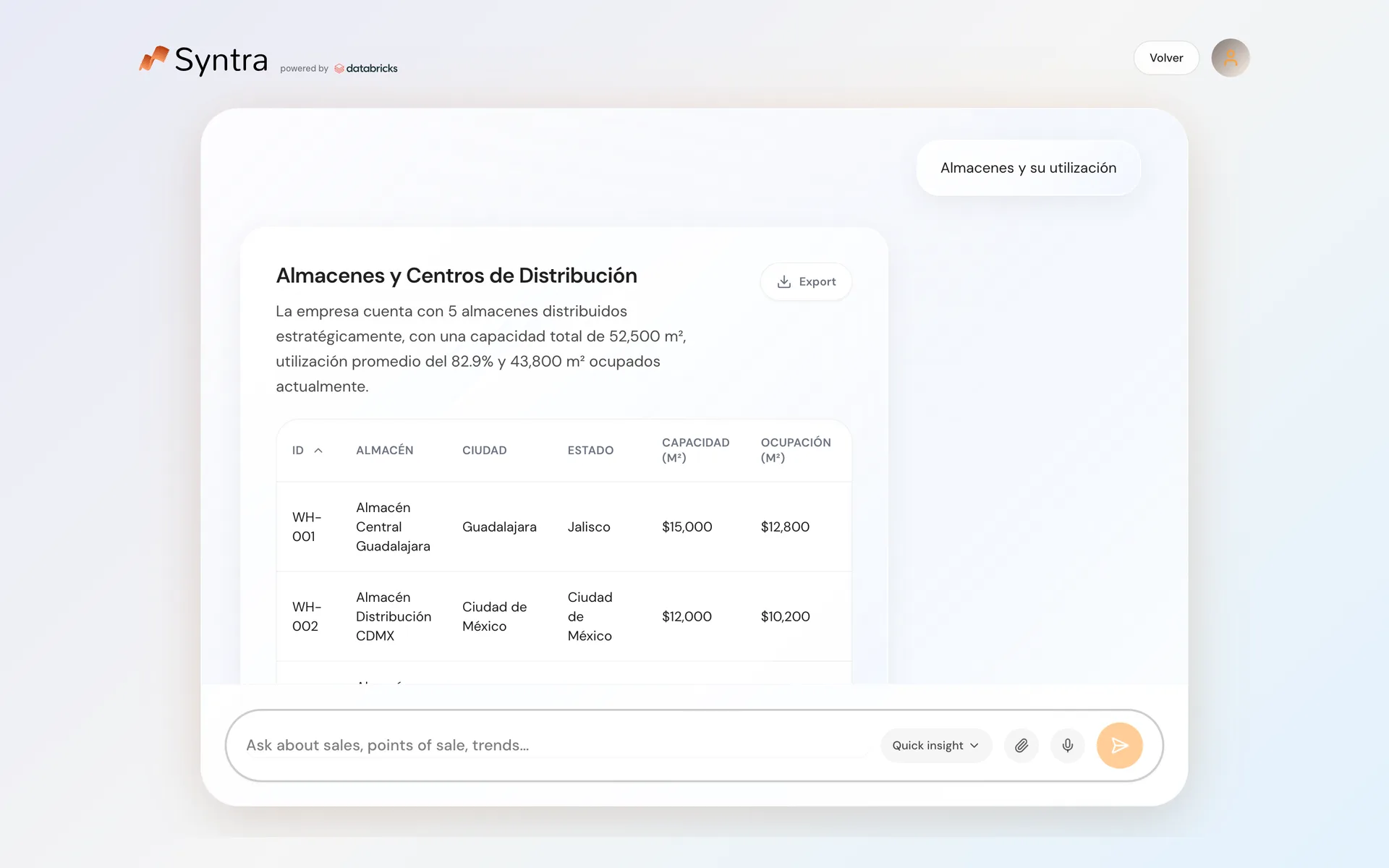1389x868 pixels.
Task: Click the $12,800 occupancy value
Action: 785,527
